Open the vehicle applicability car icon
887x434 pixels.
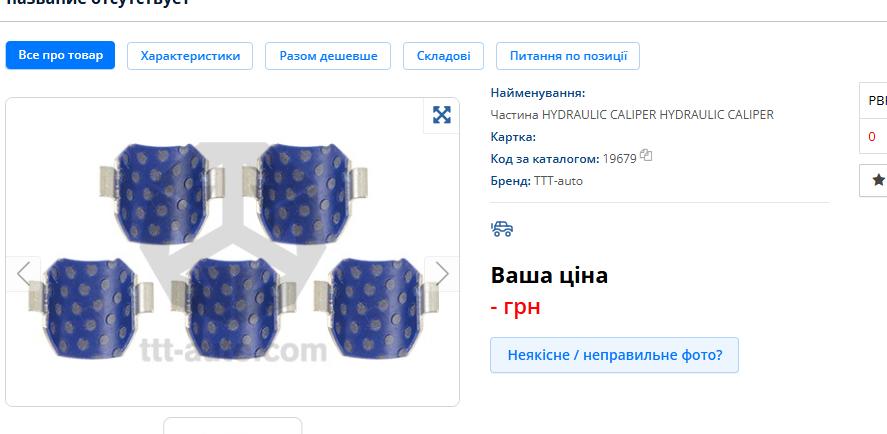click(x=502, y=229)
